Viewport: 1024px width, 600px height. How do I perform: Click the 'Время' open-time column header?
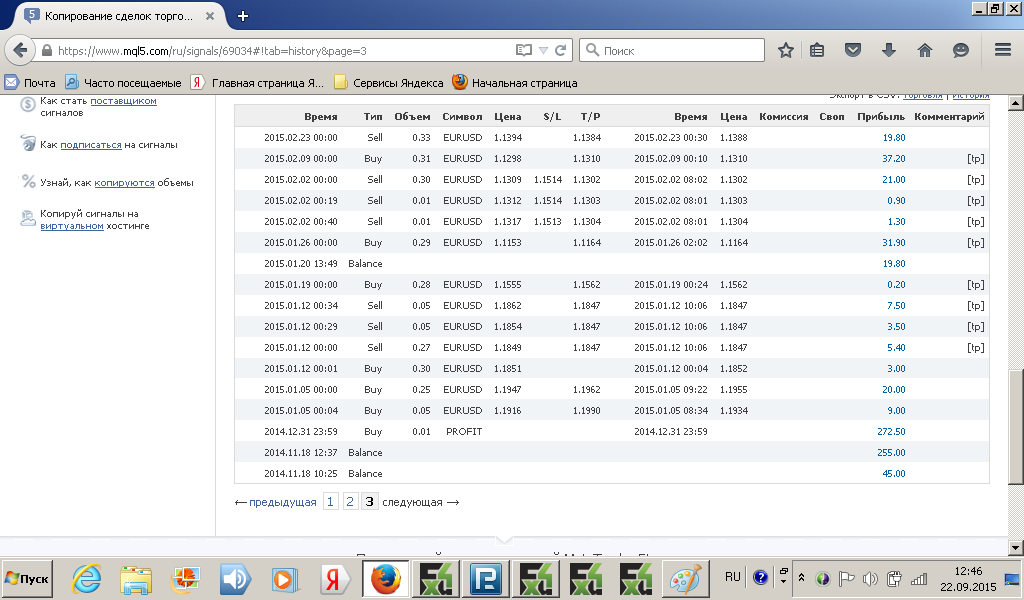click(x=321, y=117)
